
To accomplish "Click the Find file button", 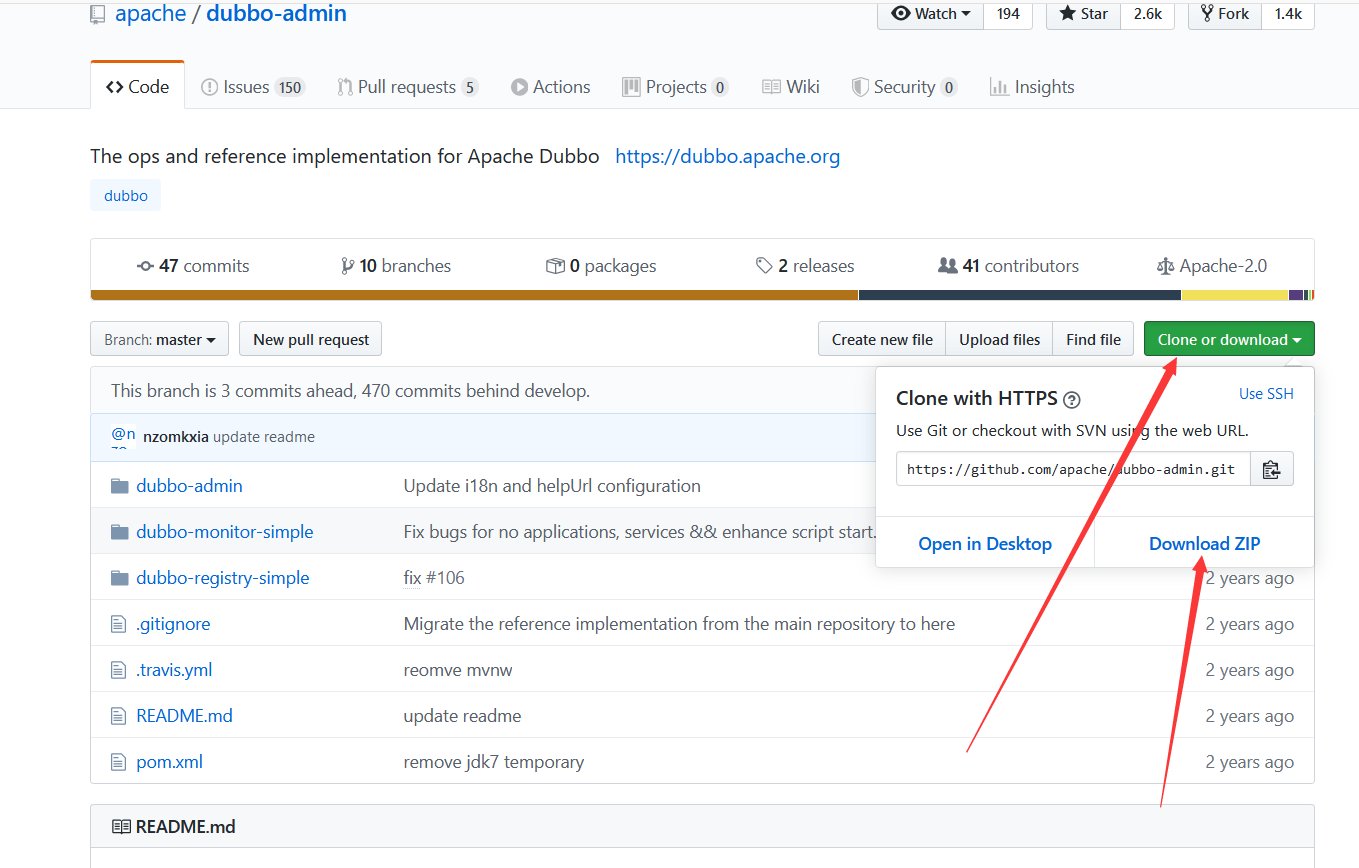I will (1093, 340).
